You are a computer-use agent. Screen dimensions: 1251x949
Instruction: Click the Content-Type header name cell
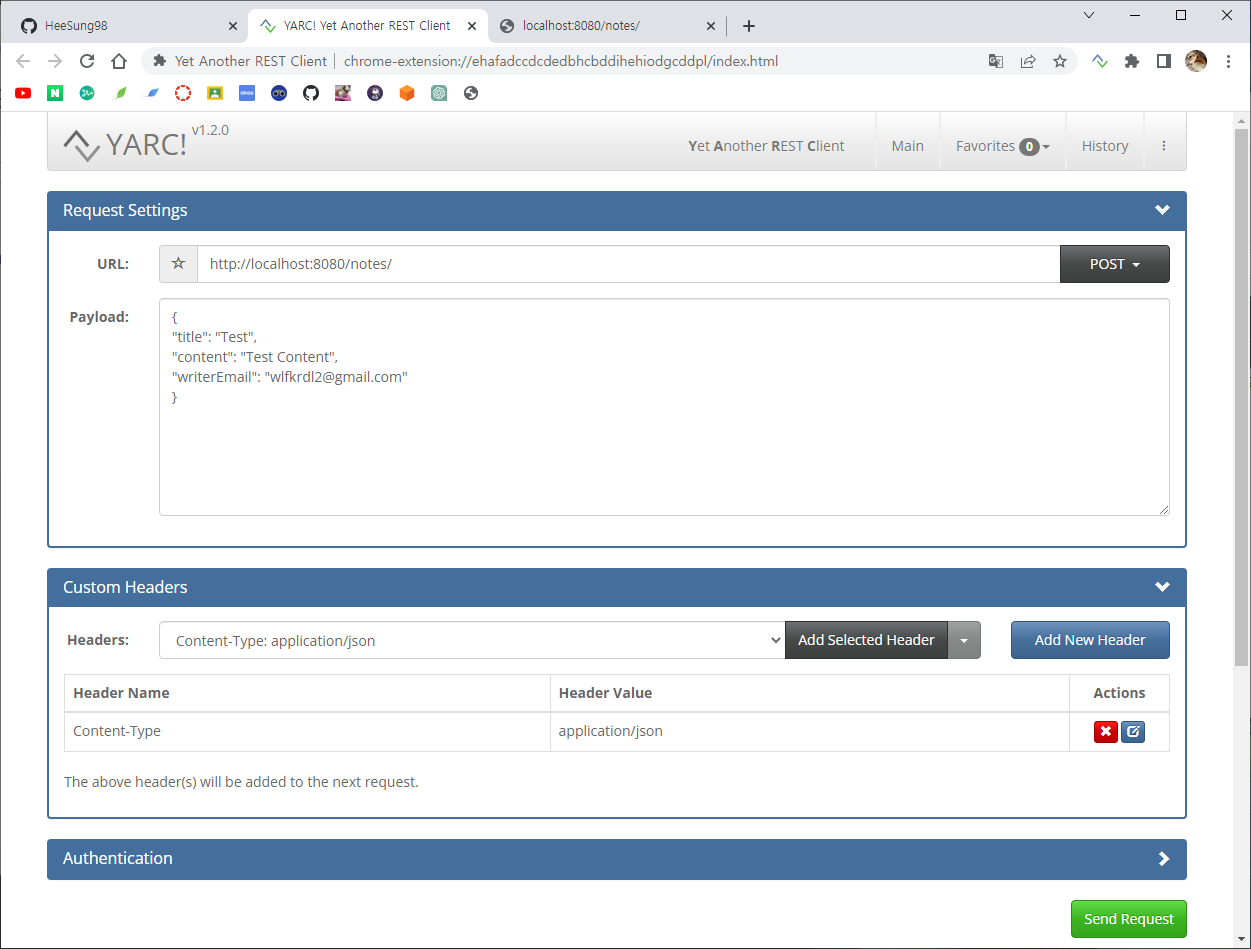[307, 731]
